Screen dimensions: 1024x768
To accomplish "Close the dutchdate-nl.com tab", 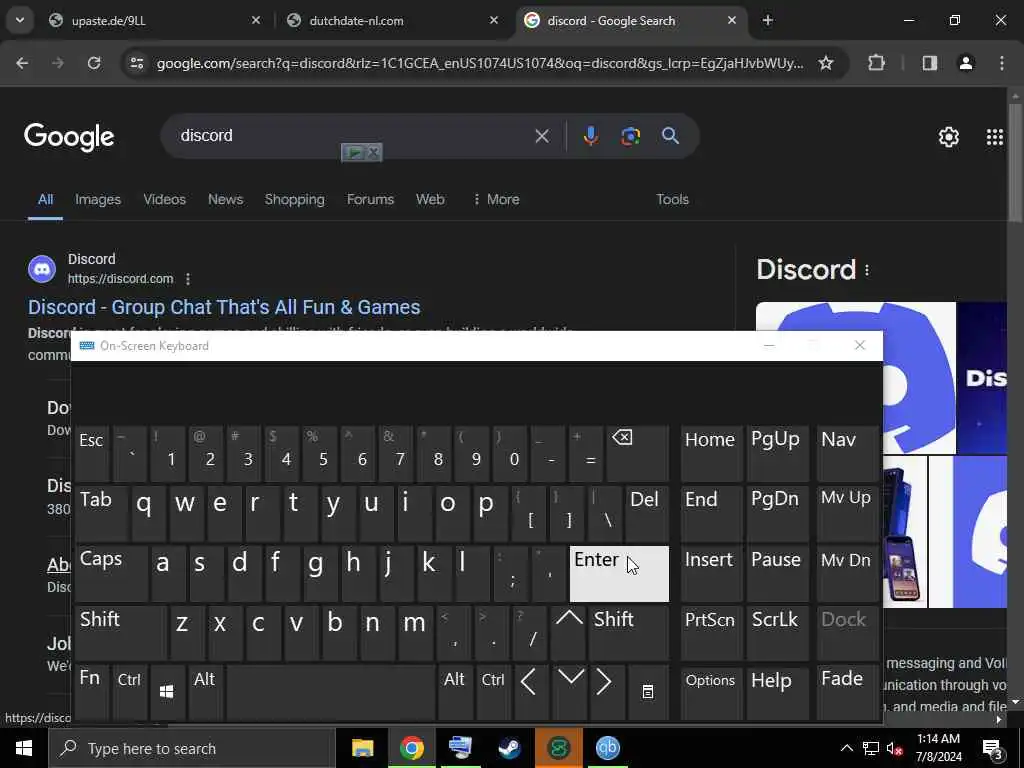I will coord(494,20).
